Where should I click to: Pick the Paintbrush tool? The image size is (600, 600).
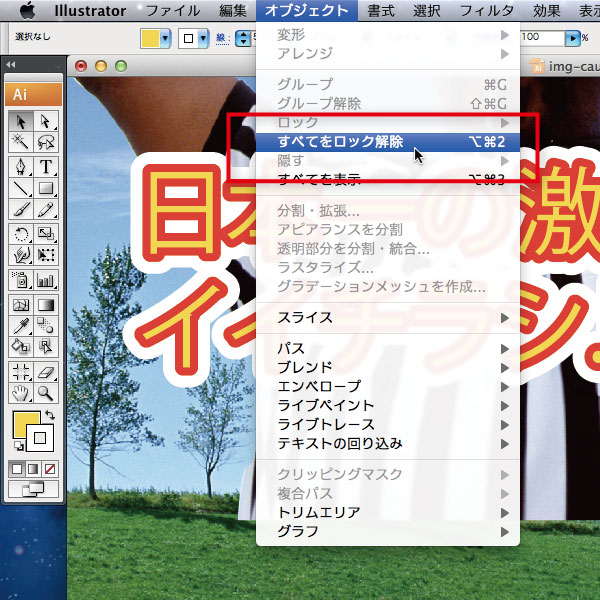point(21,209)
